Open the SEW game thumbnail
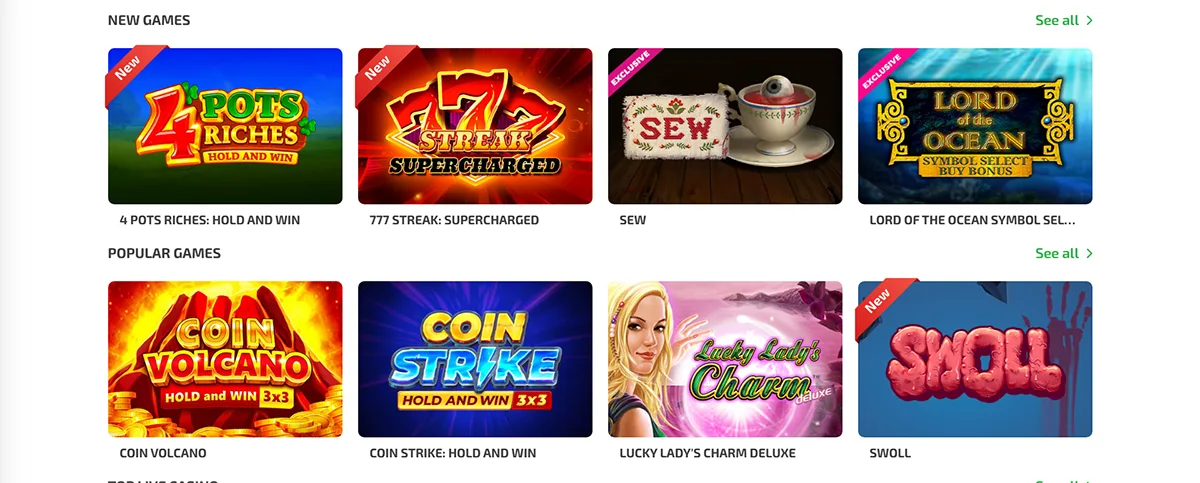The image size is (1200, 483). [x=725, y=126]
